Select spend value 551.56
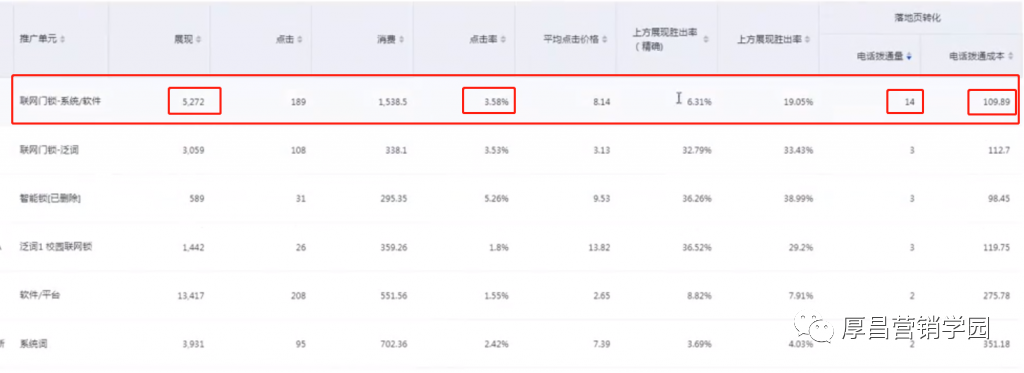 click(394, 295)
